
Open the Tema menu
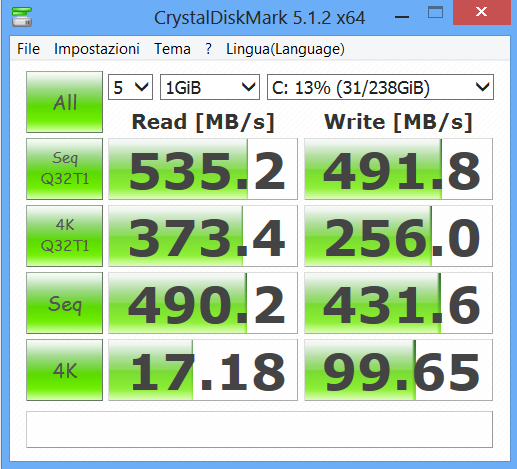pos(172,49)
